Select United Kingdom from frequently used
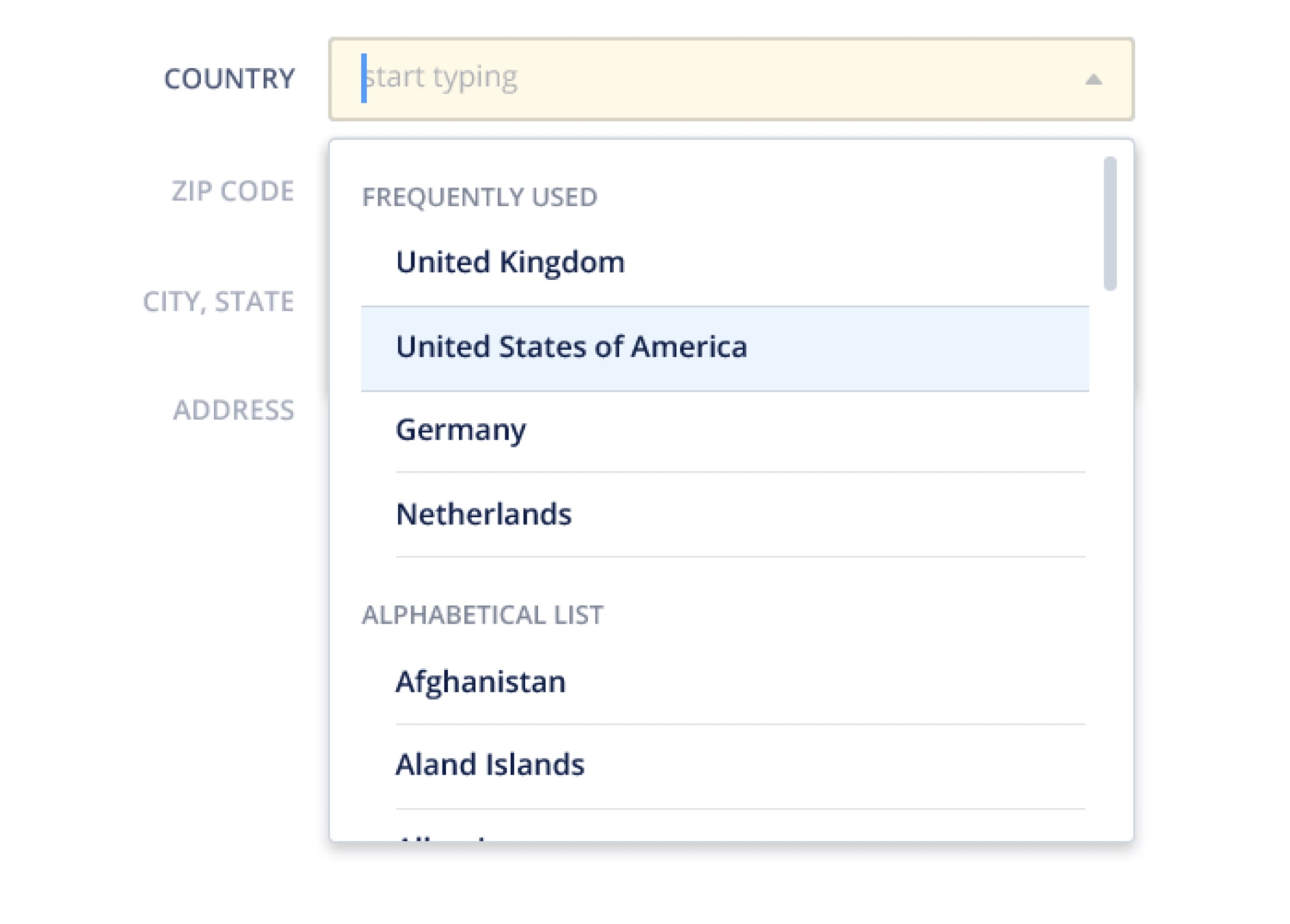1290x924 pixels. coord(510,263)
